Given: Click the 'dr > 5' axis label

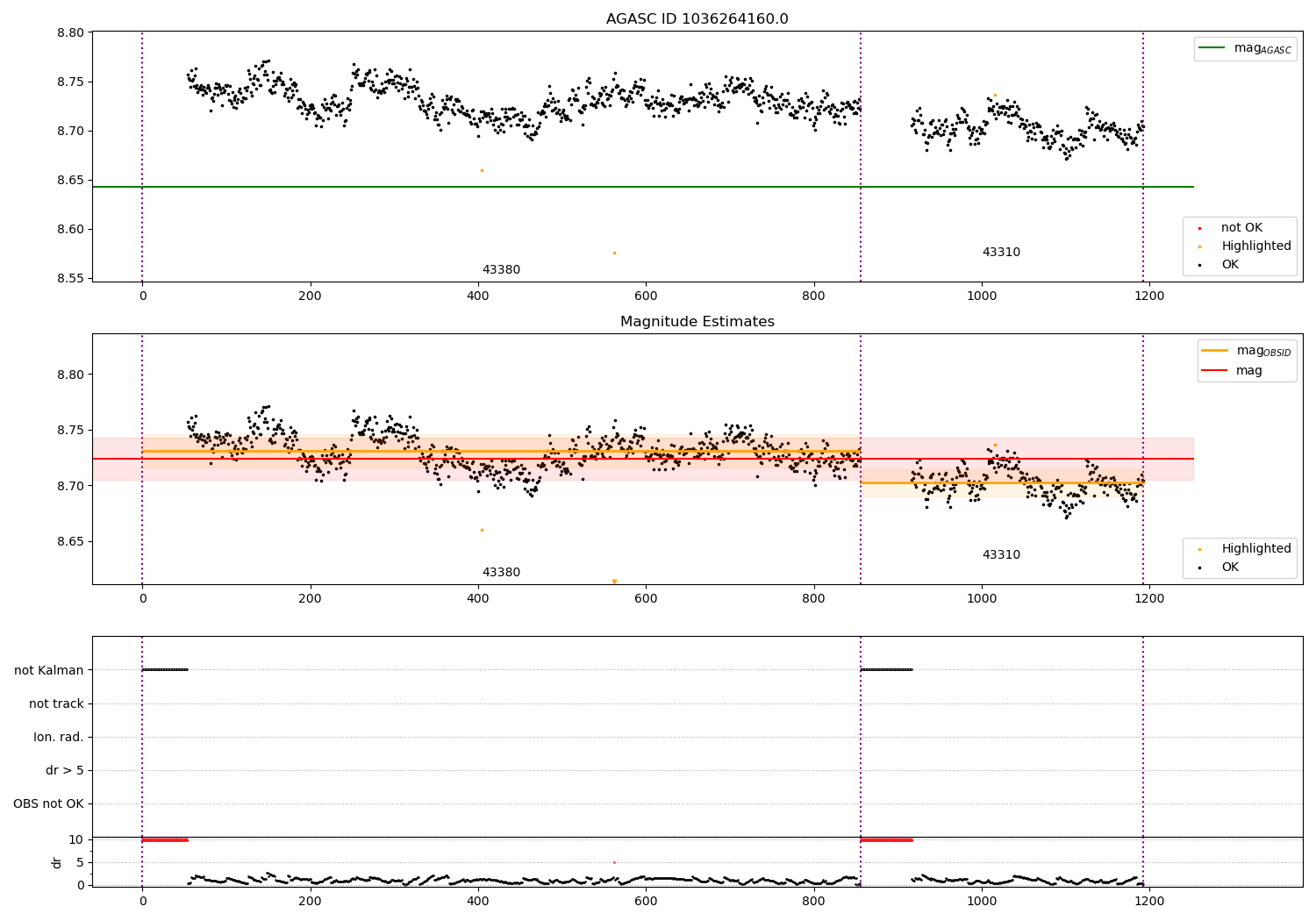Looking at the screenshot, I should [65, 770].
